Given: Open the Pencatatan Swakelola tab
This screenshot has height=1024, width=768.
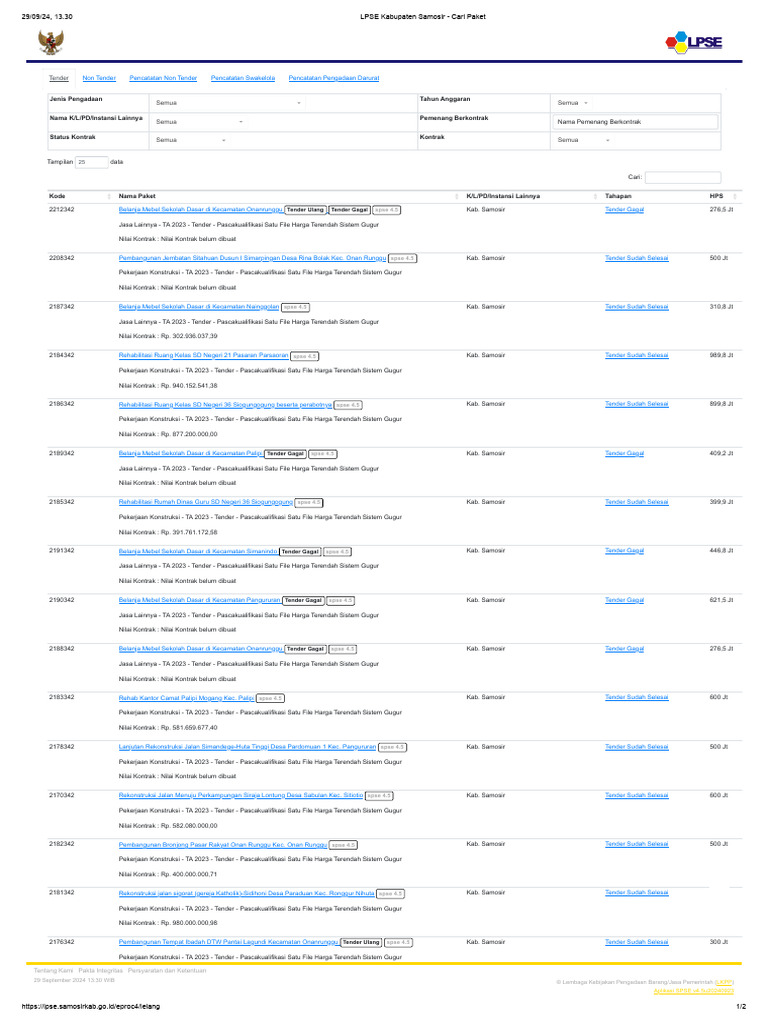Looking at the screenshot, I should click(243, 77).
